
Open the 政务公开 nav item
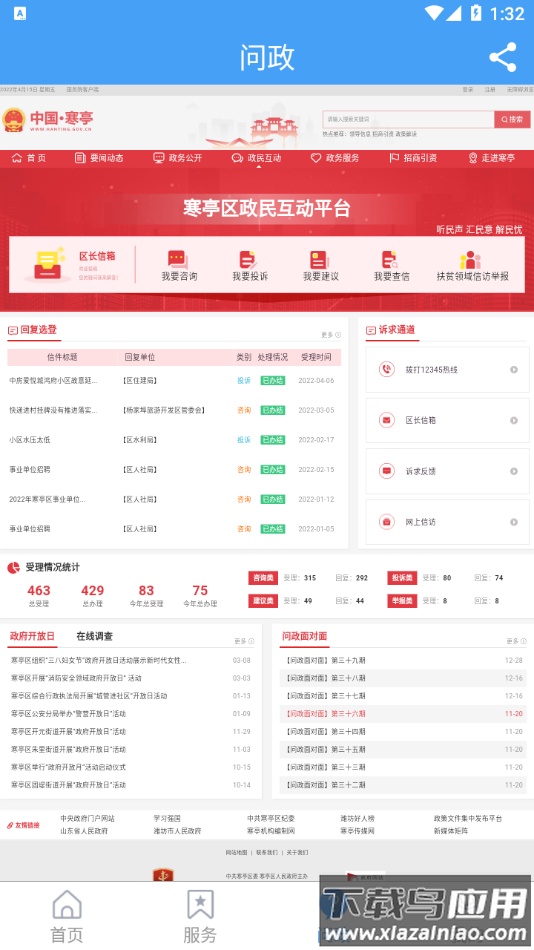click(x=177, y=158)
